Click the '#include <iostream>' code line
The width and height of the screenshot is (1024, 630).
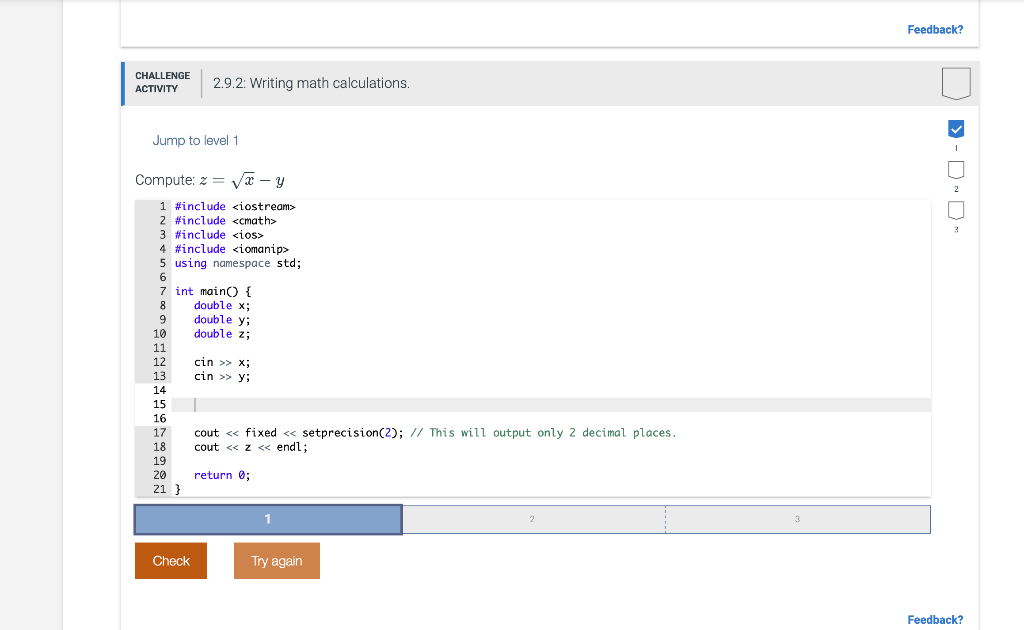coord(235,206)
